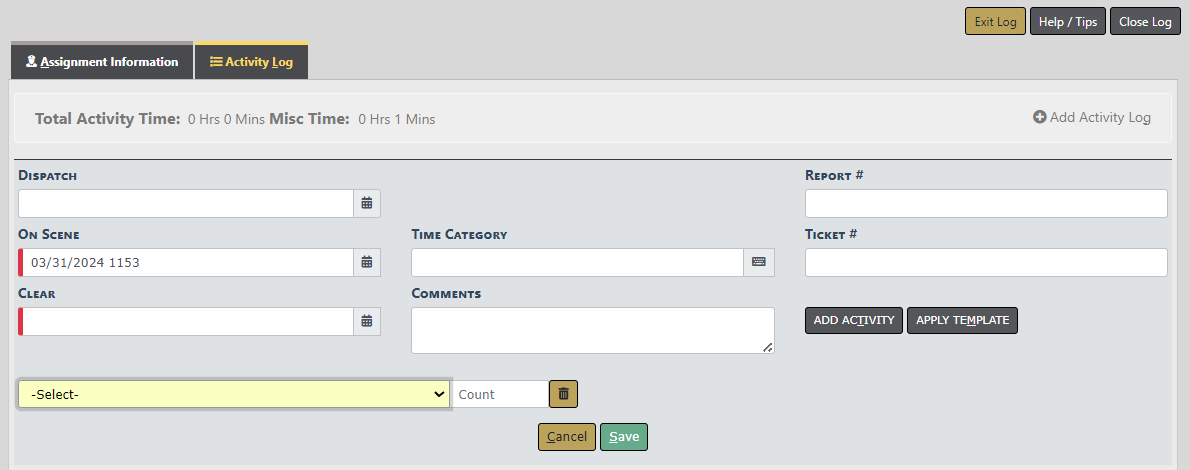Screen dimensions: 1190x470
Task: Click into the Ticket # field
Action: point(986,262)
